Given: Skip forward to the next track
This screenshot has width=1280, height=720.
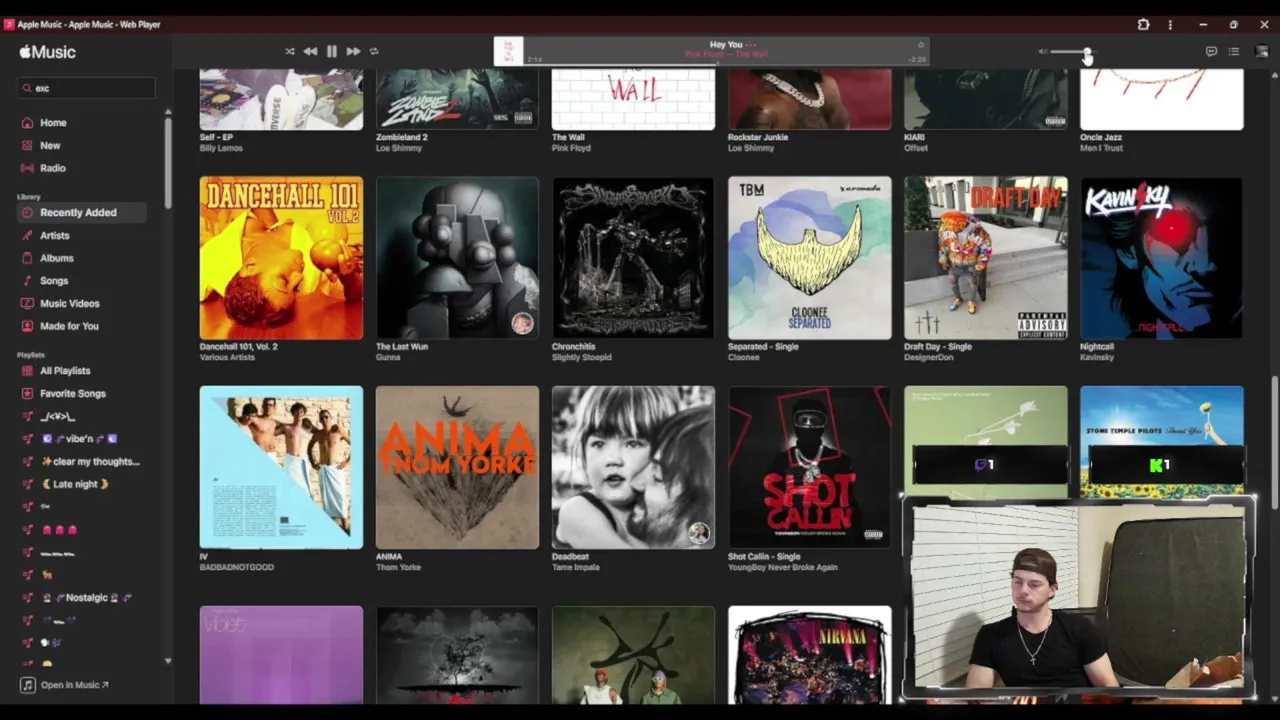Looking at the screenshot, I should [353, 51].
